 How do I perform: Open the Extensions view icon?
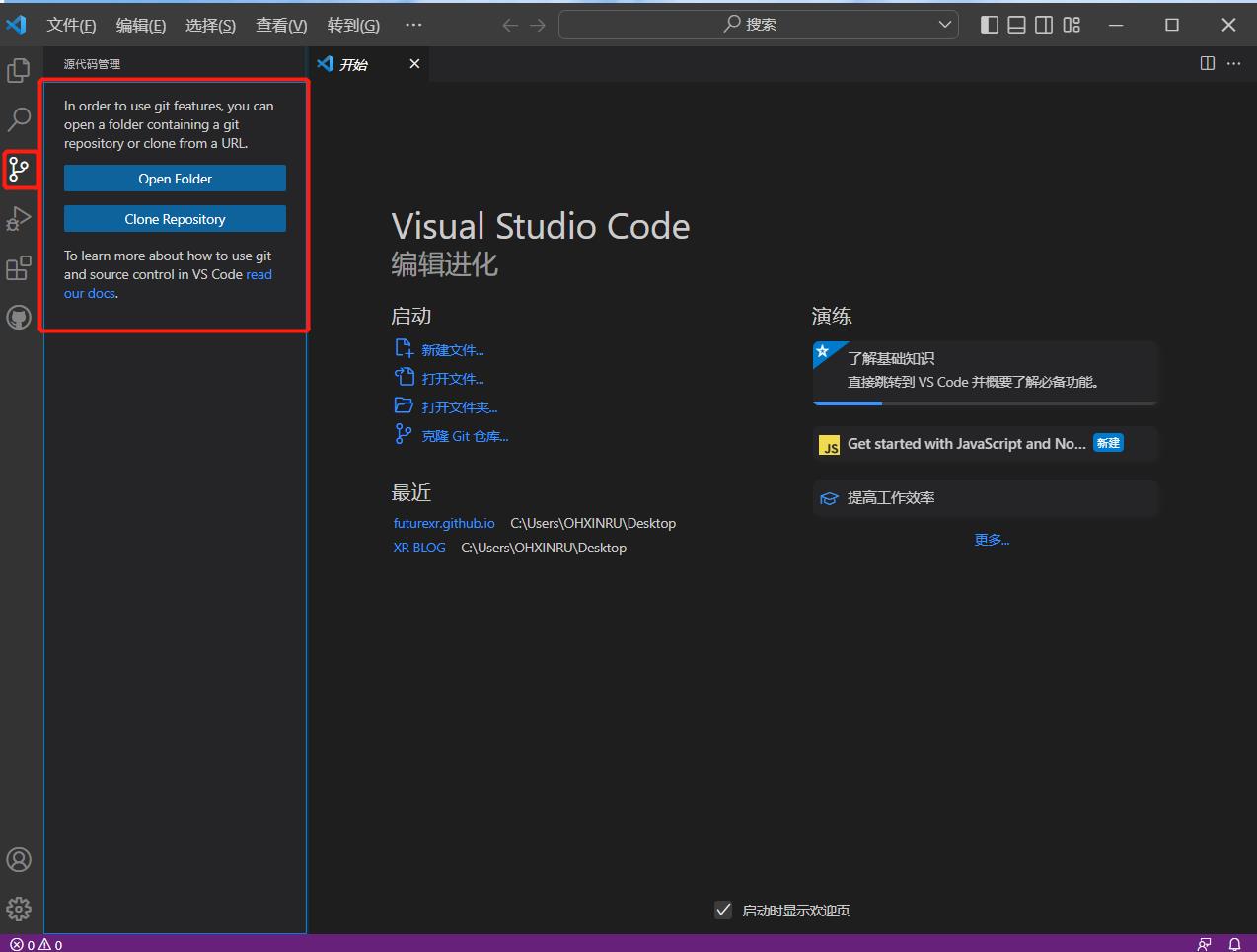coord(19,268)
